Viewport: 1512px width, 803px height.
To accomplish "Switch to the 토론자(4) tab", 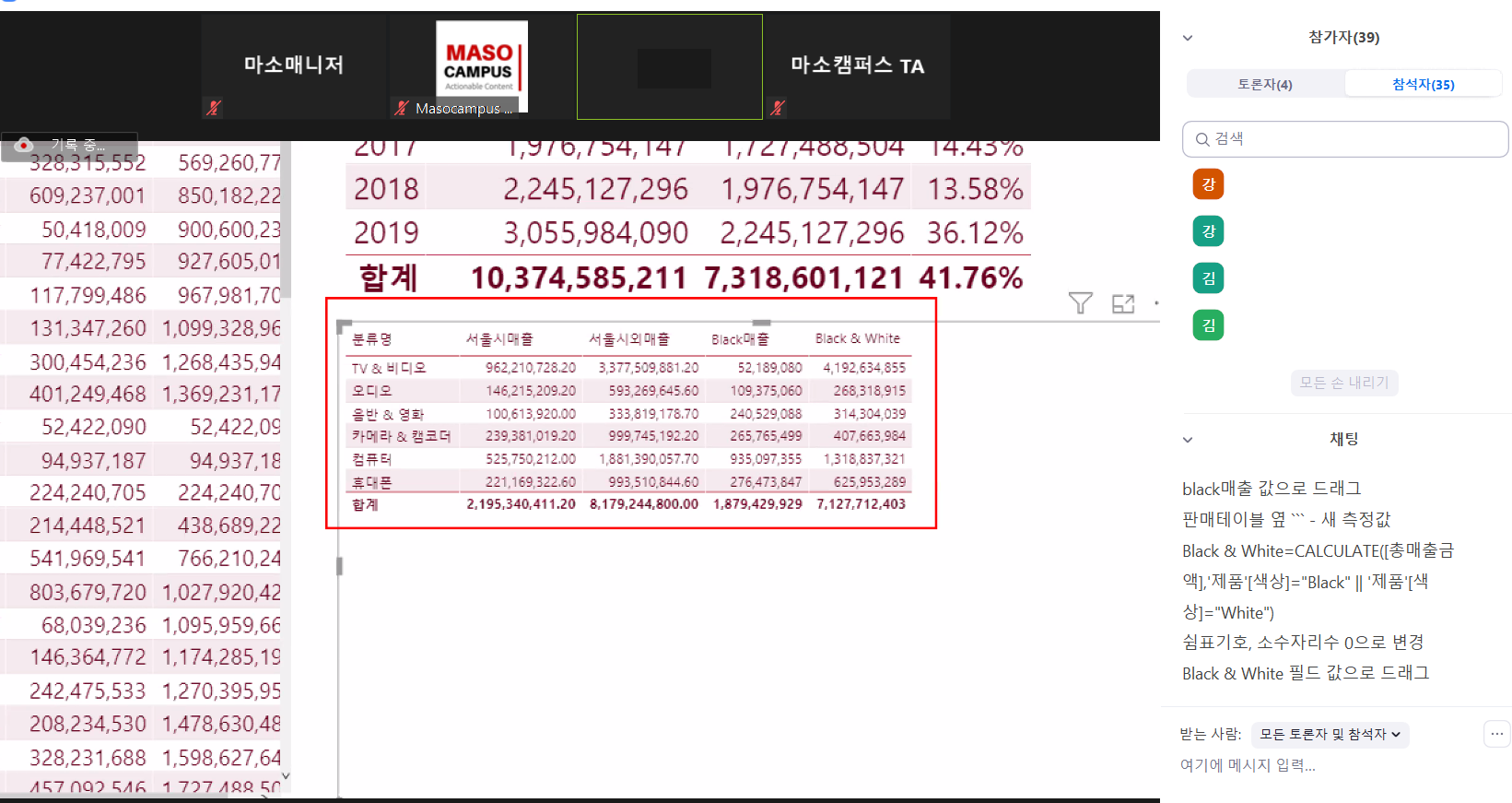I will tap(1264, 84).
